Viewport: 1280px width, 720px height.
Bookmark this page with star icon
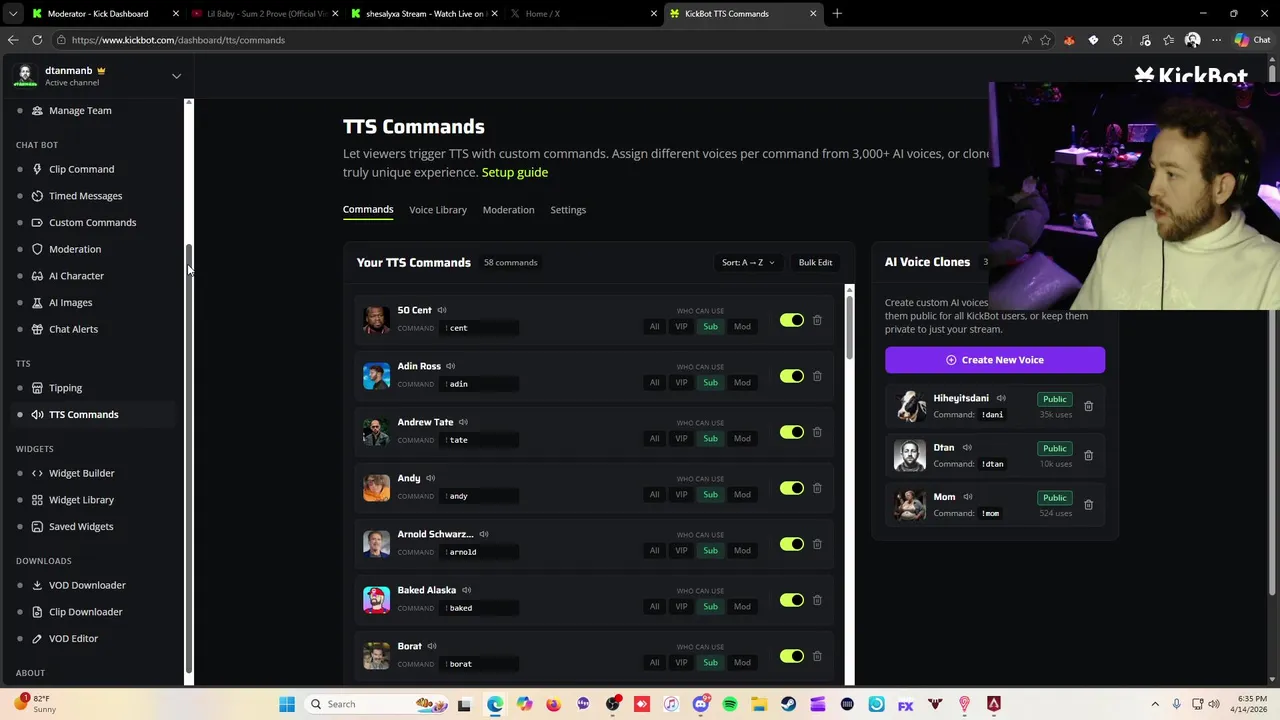coord(1045,40)
